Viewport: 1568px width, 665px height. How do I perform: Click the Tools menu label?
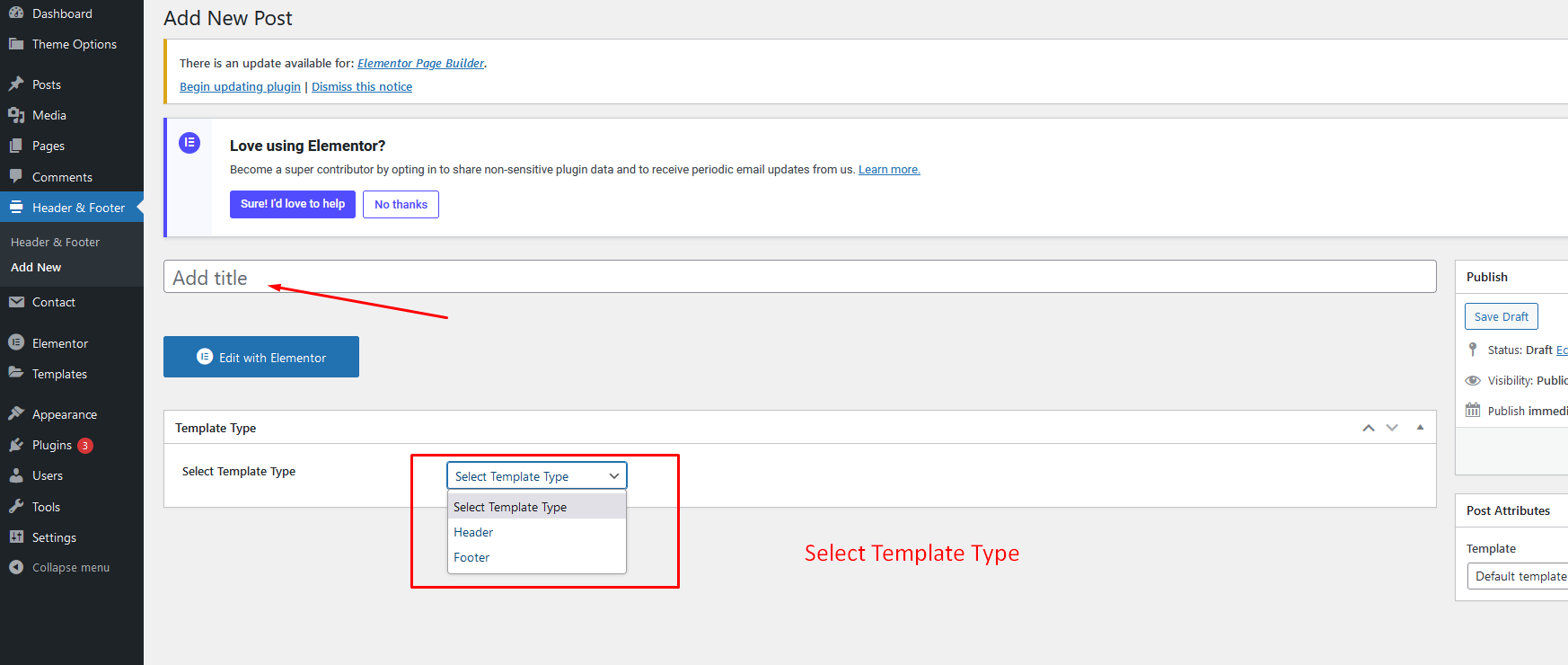pyautogui.click(x=46, y=507)
